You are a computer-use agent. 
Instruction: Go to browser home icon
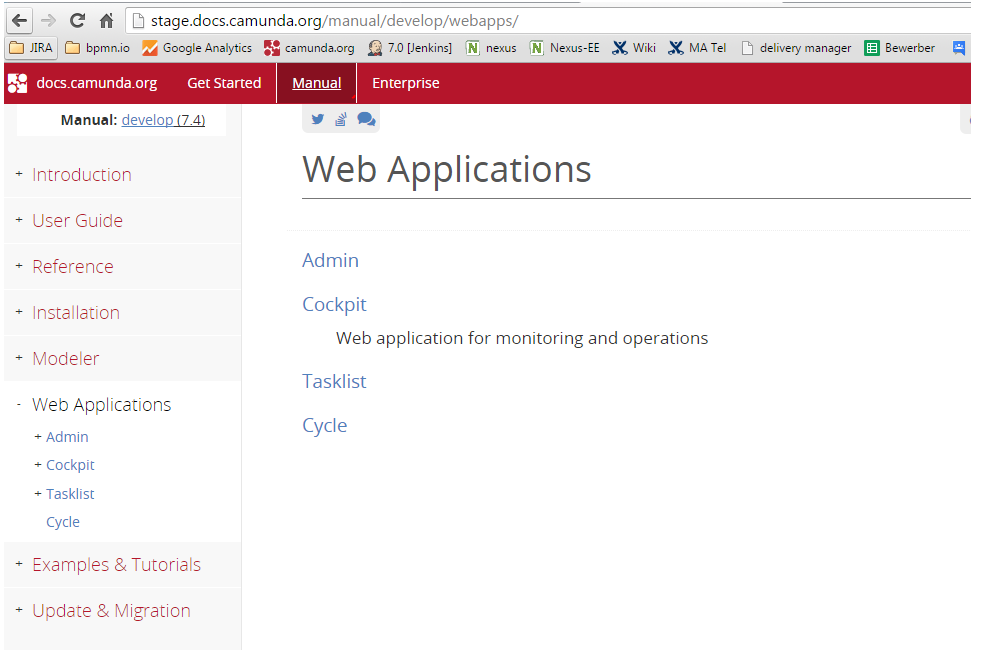[x=106, y=21]
